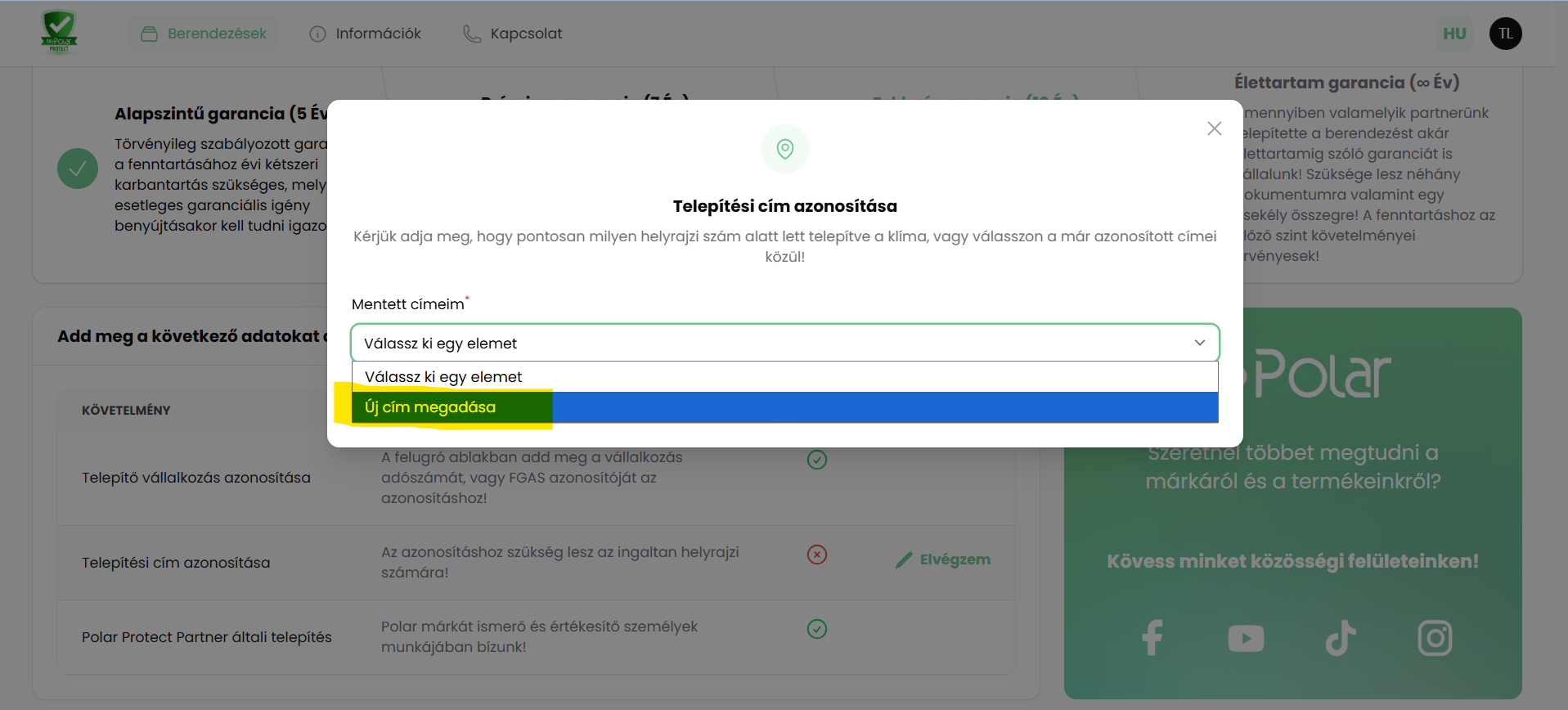Screen dimensions: 1568x710
Task: Click the Polar Protect logo
Action: pos(59,33)
